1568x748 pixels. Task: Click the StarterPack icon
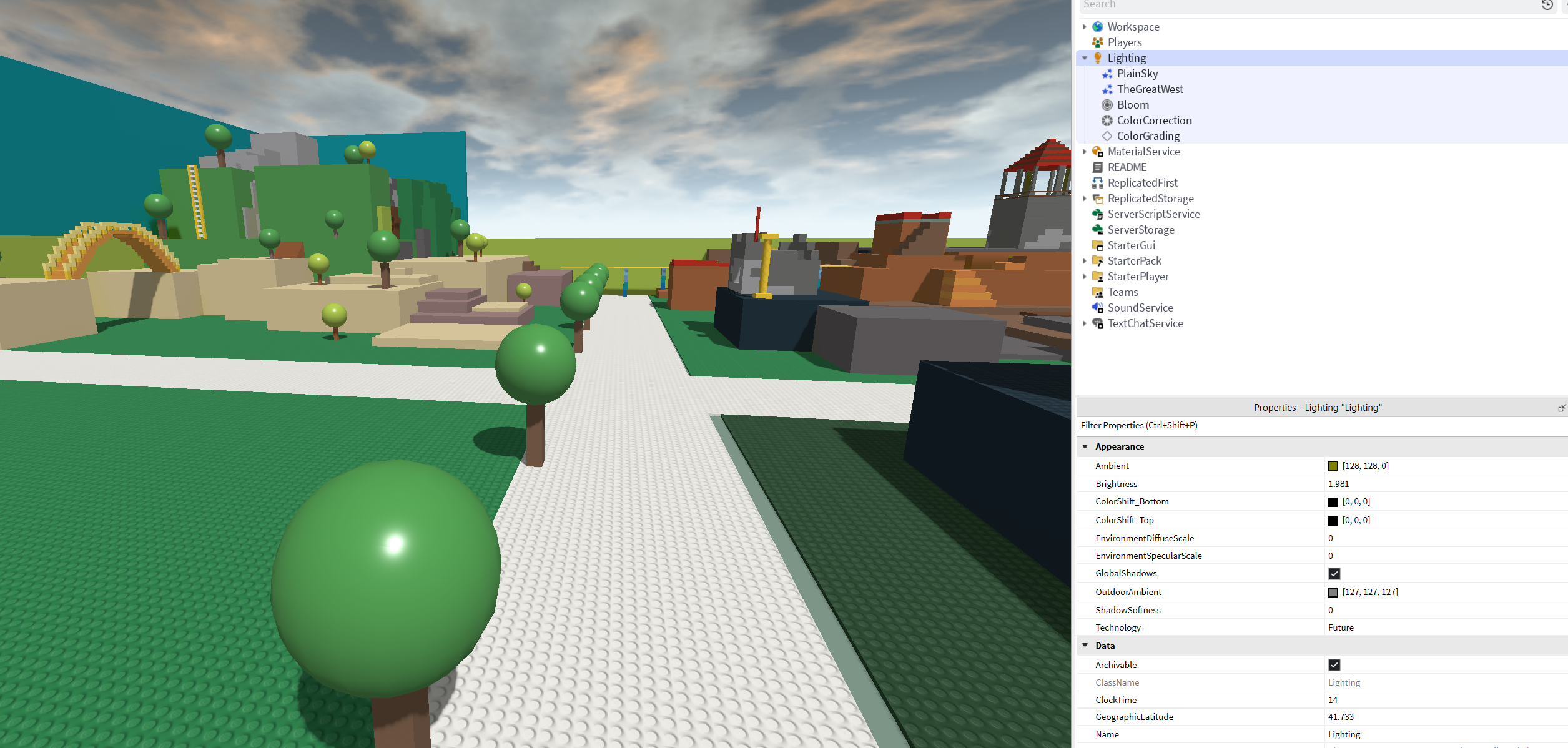coord(1097,261)
